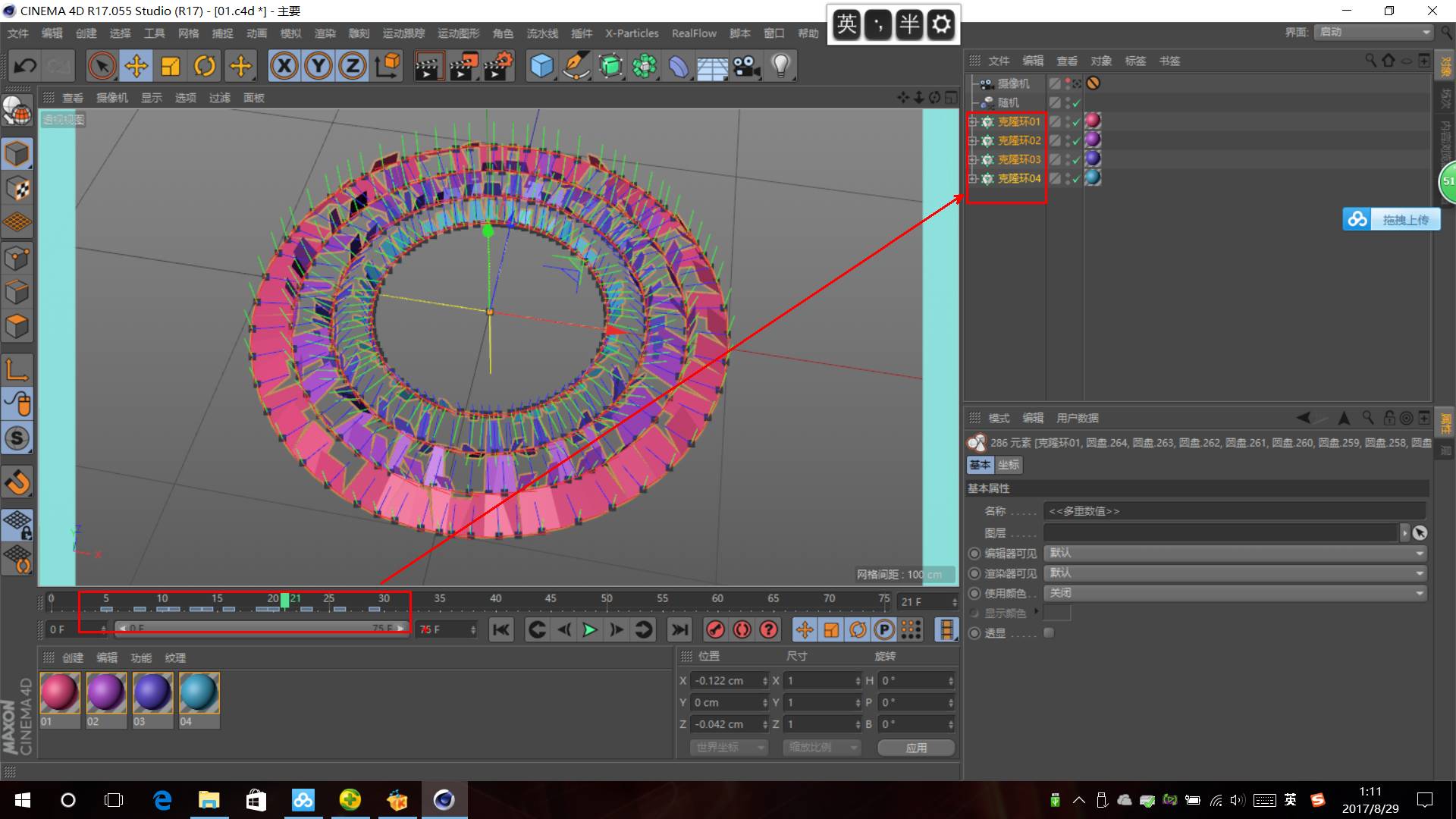The image size is (1456, 819).
Task: Select material swatch 03
Action: (x=152, y=692)
